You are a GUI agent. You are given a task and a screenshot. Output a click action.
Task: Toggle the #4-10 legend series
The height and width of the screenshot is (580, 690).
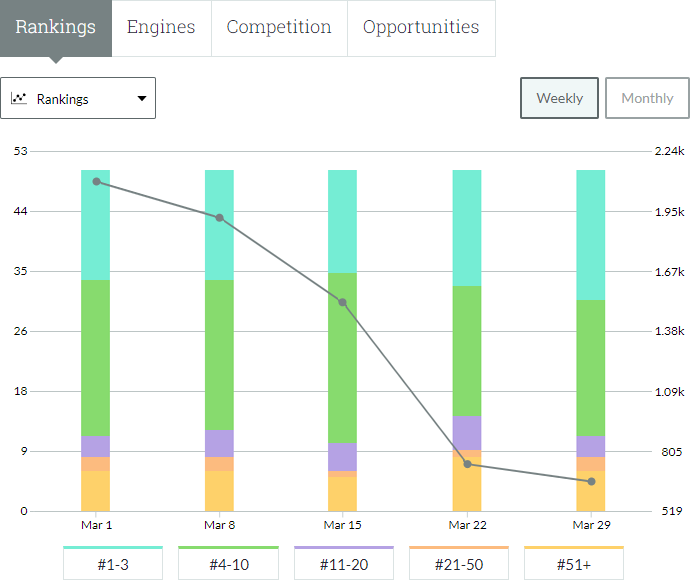[228, 564]
